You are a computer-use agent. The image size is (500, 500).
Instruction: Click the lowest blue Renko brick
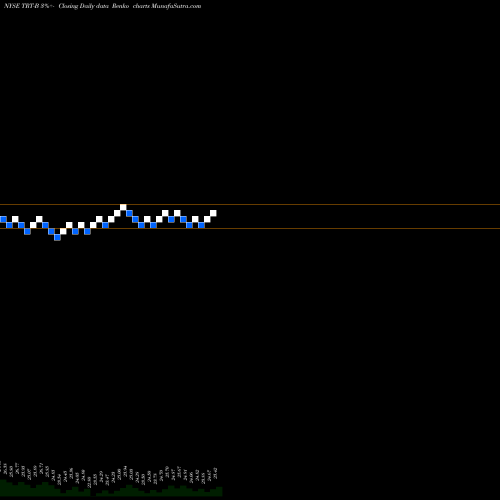tap(57, 237)
